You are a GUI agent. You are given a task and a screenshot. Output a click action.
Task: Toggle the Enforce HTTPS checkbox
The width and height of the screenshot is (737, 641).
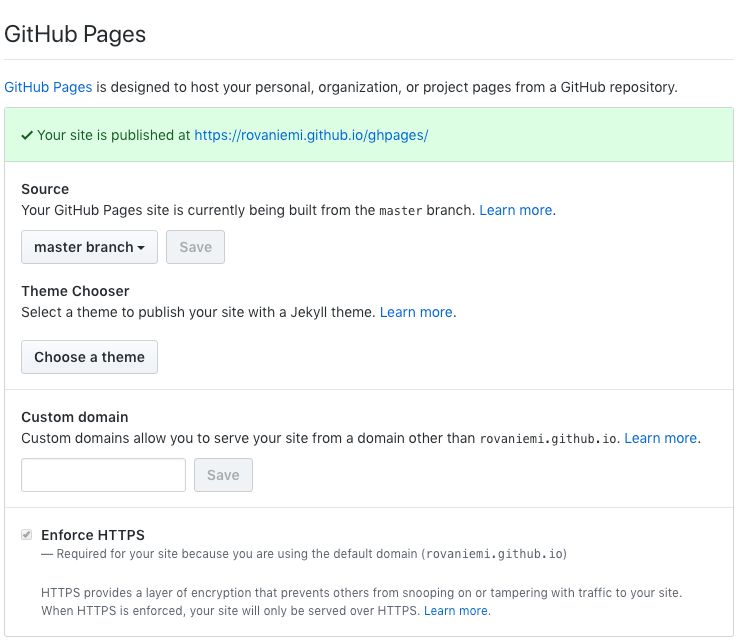(x=27, y=535)
